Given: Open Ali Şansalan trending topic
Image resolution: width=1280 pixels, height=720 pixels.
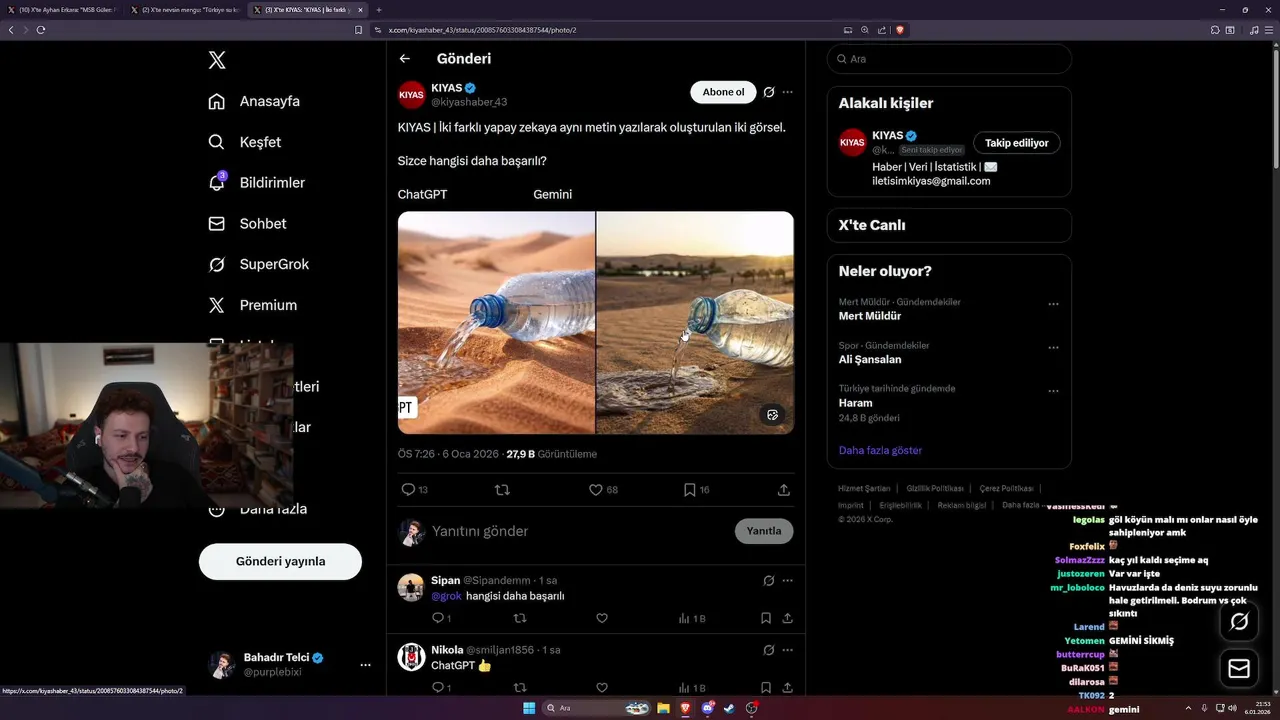Looking at the screenshot, I should [870, 359].
